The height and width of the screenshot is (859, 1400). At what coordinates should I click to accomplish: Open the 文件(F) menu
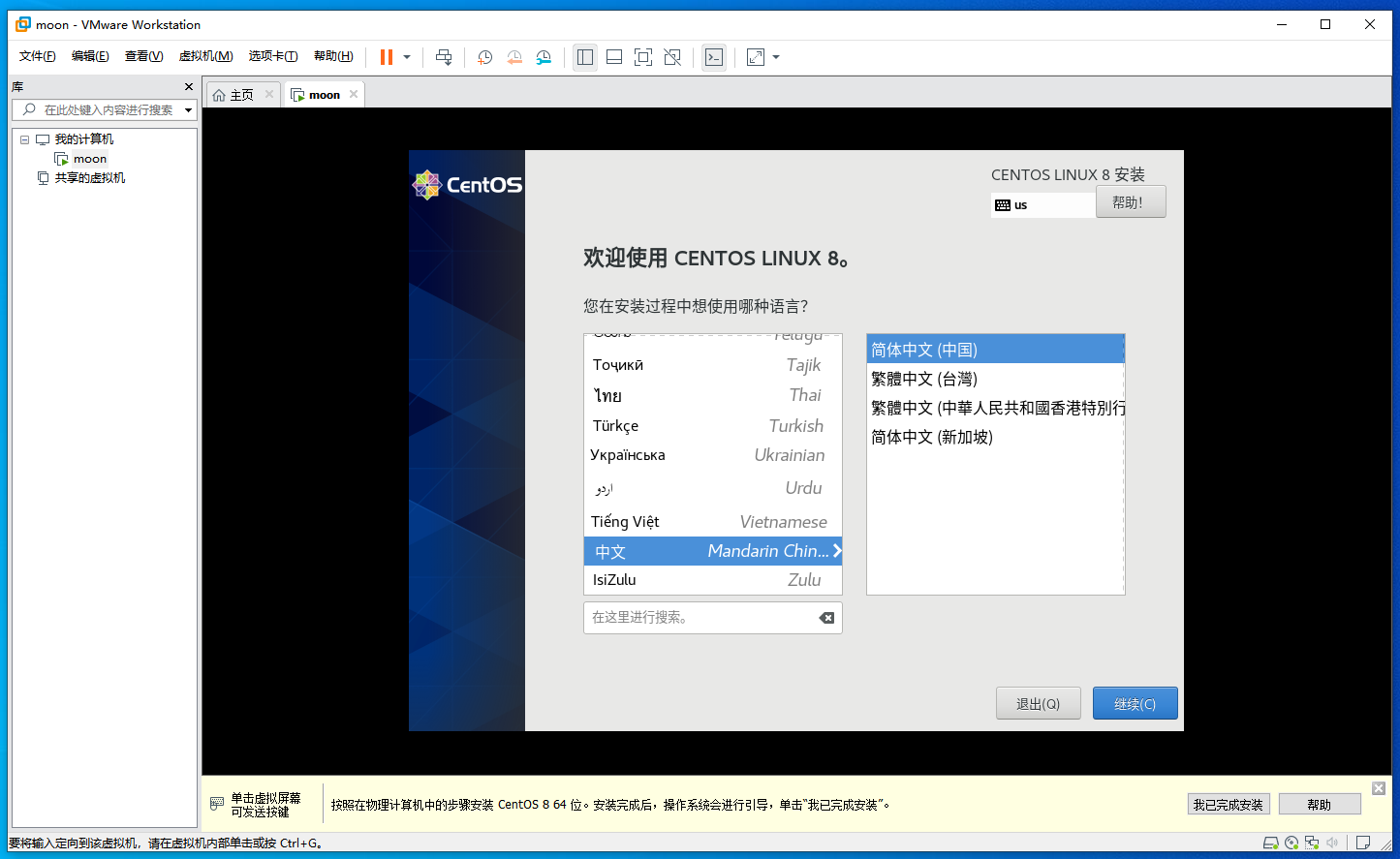(x=38, y=56)
